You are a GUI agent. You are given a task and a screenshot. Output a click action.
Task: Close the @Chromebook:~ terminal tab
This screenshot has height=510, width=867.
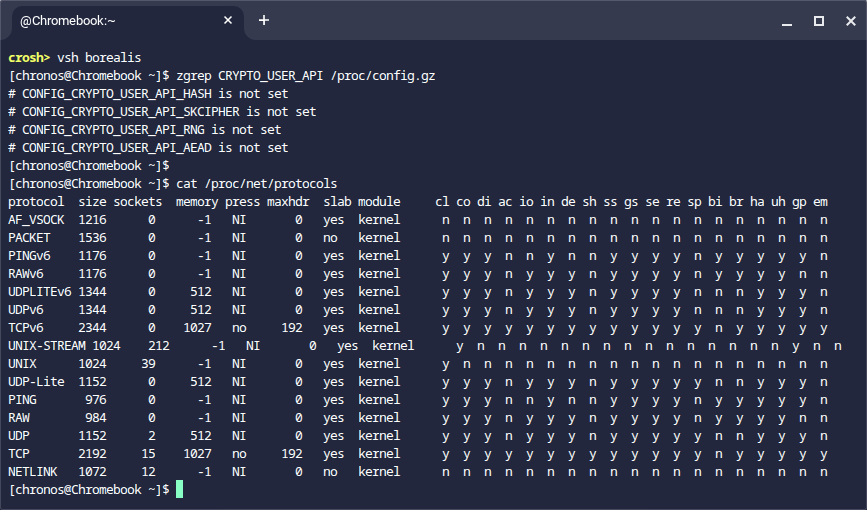228,20
